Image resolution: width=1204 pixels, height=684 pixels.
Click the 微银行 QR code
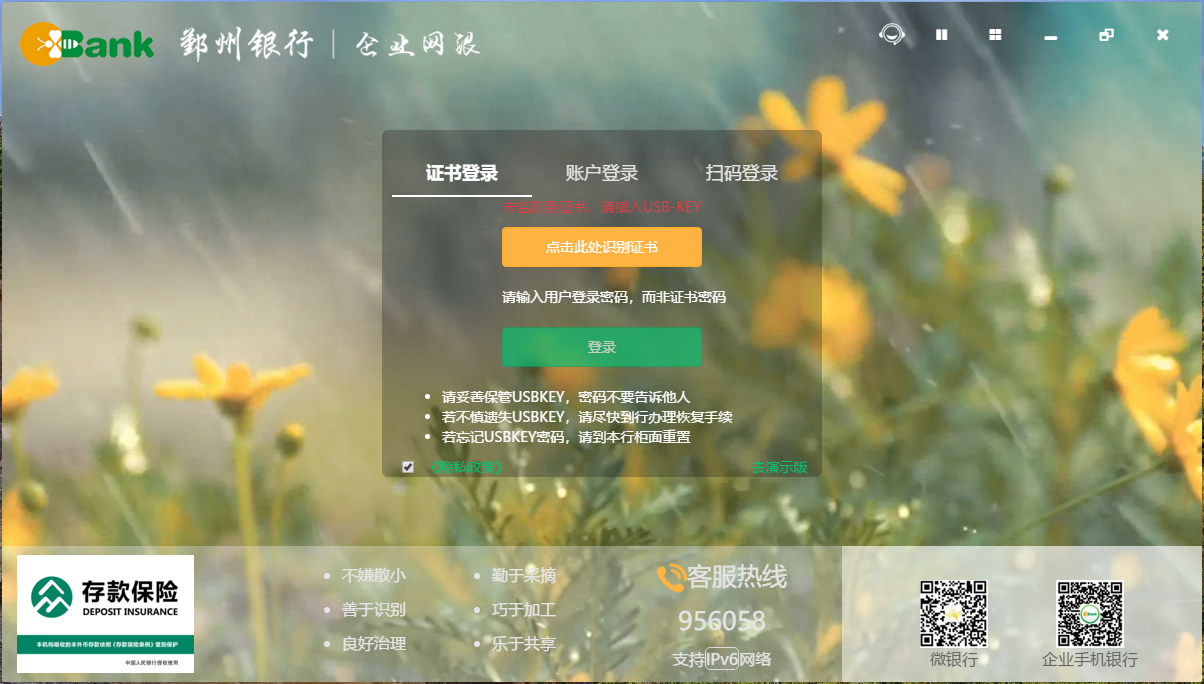pyautogui.click(x=952, y=613)
